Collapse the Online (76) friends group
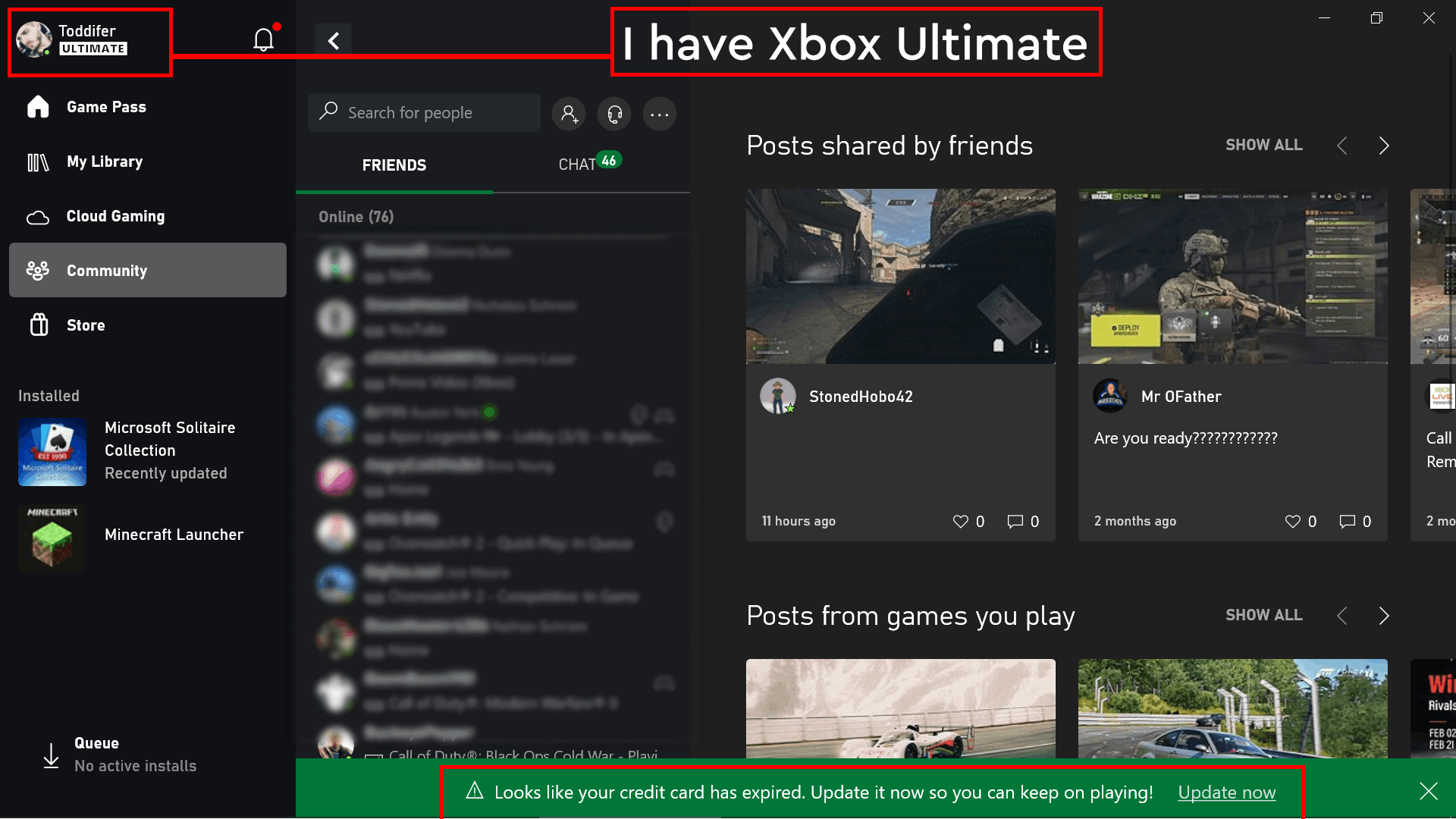The height and width of the screenshot is (819, 1456). [356, 217]
